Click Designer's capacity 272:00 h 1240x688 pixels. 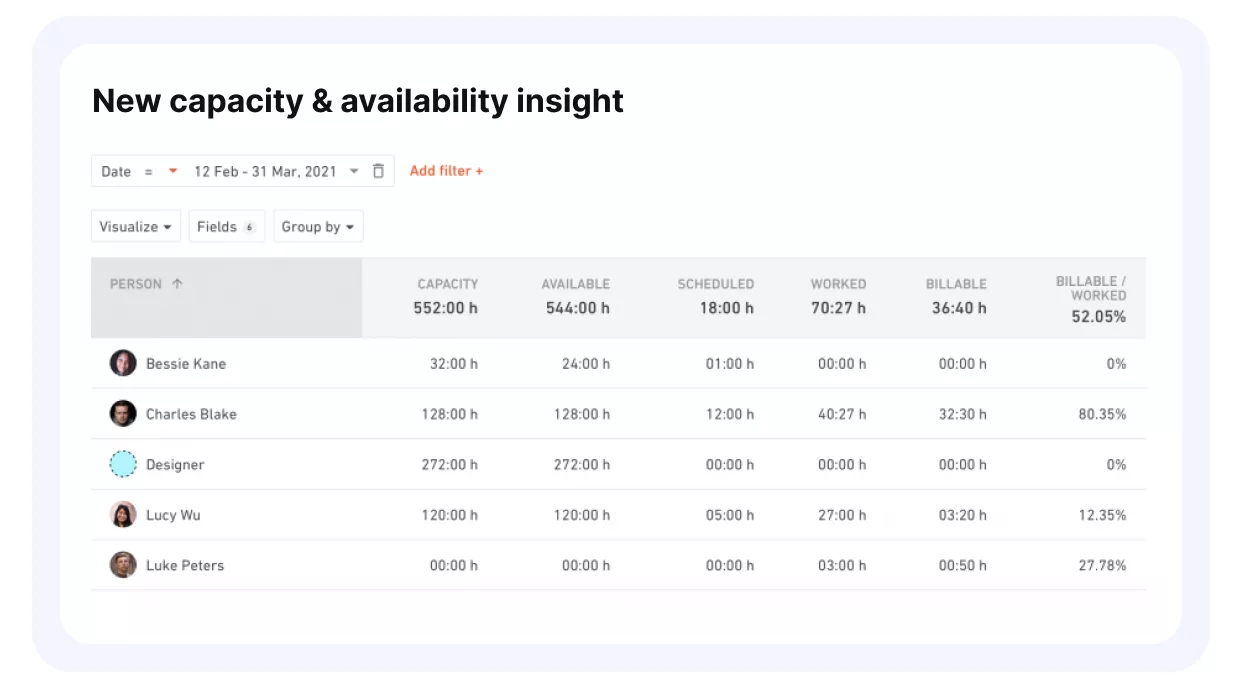click(450, 465)
